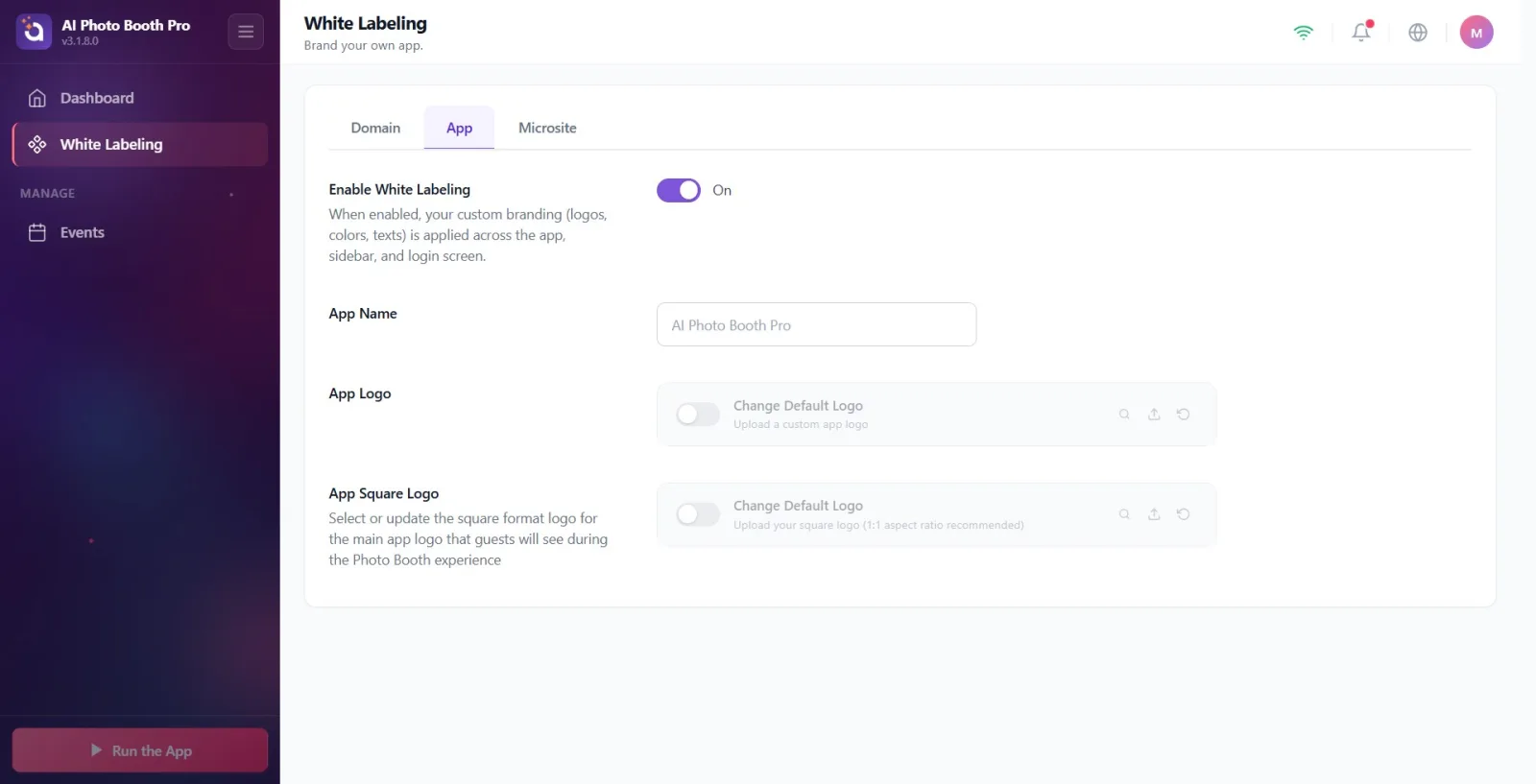Reset App Square Logo with reset icon
The image size is (1536, 784).
click(x=1184, y=514)
